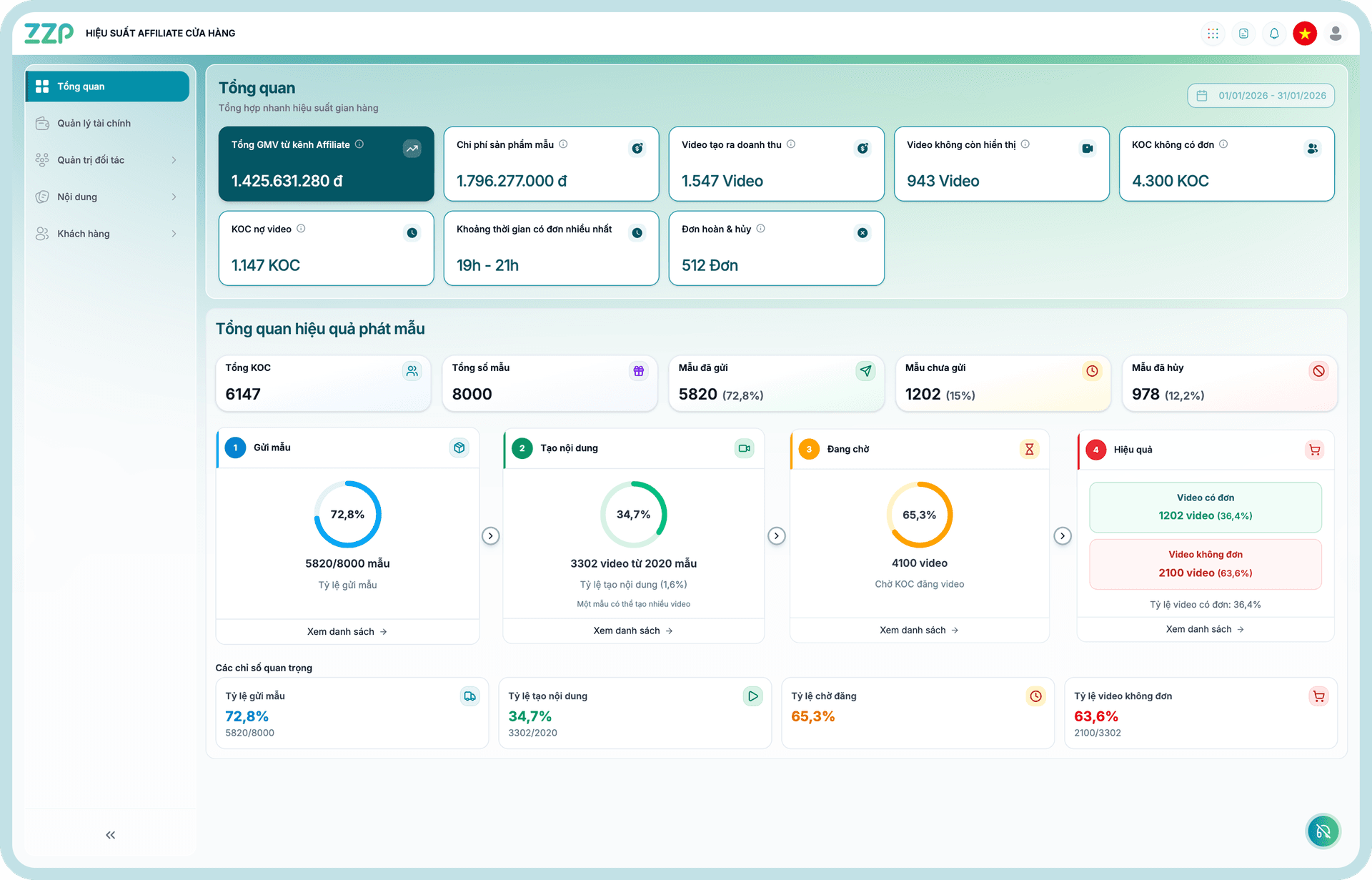Viewport: 1372px width, 880px height.
Task: Click floating support chat icon bottom right
Action: point(1323,831)
